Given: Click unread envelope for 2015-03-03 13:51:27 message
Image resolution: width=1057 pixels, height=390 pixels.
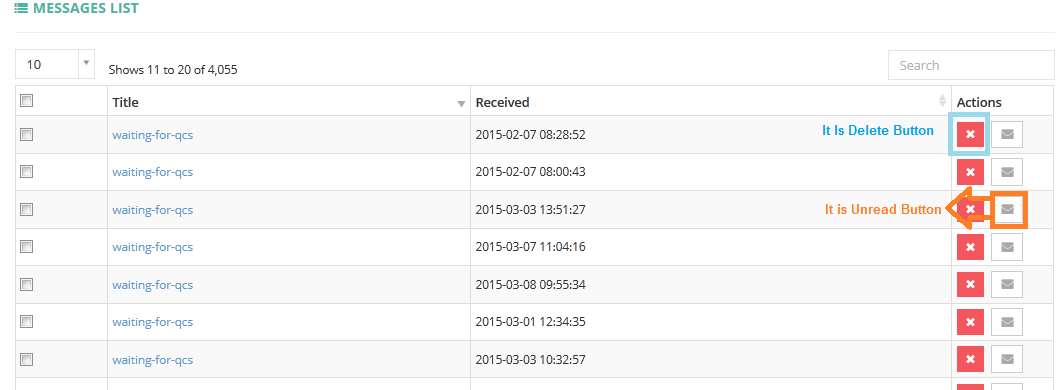Looking at the screenshot, I should [1007, 209].
